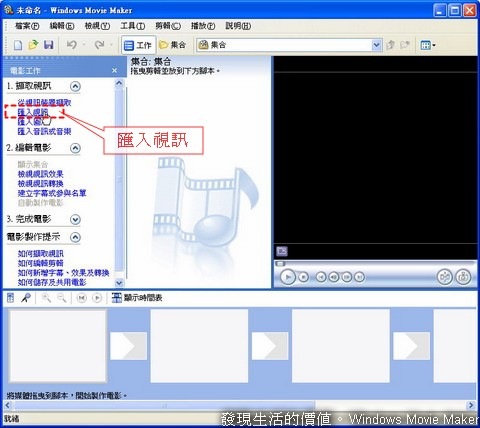Click 如何擷取視訊 tip link
Image resolution: width=480 pixels, height=428 pixels.
tap(40, 254)
